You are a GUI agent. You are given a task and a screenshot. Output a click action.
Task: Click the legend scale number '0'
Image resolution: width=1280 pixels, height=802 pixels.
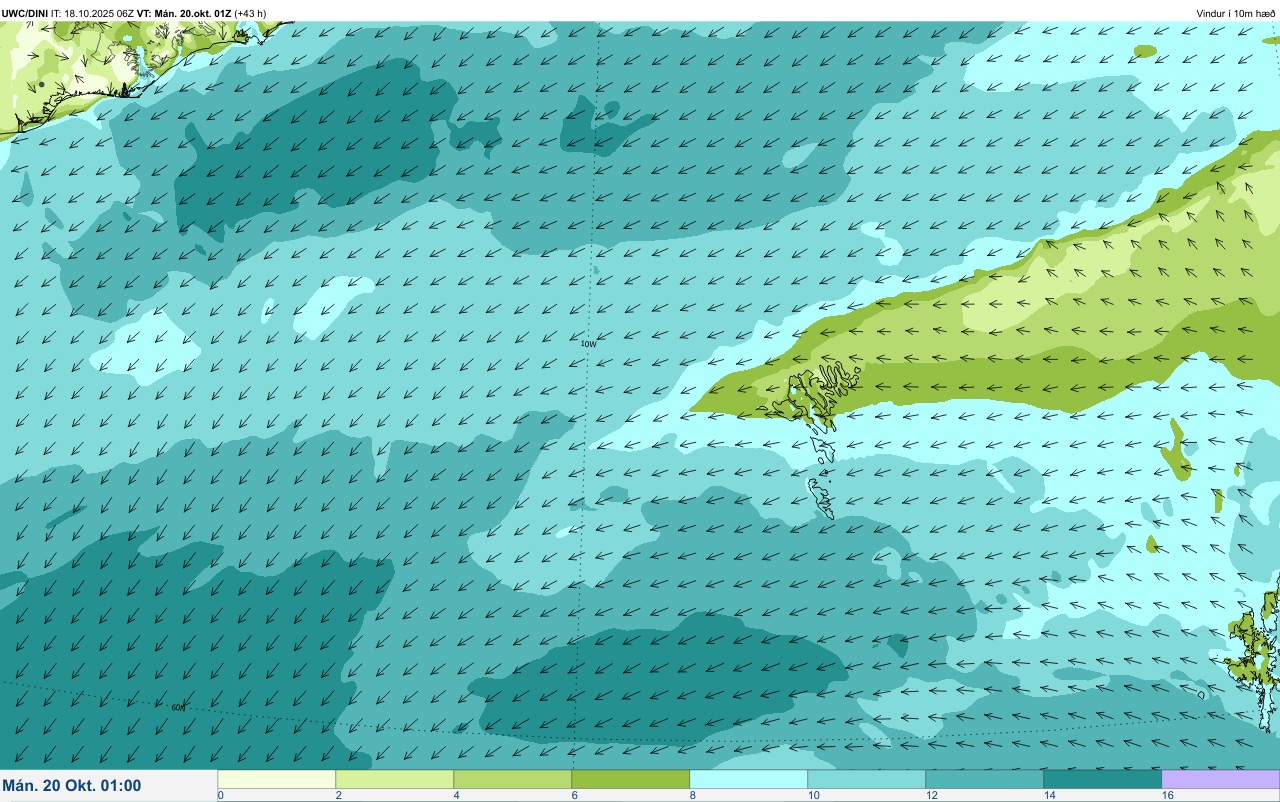[221, 795]
